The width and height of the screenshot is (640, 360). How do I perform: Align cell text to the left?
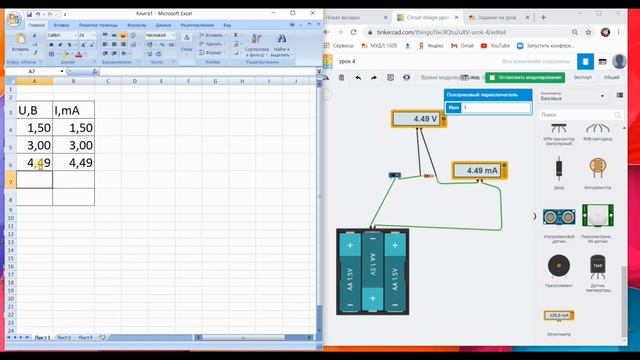(x=105, y=44)
